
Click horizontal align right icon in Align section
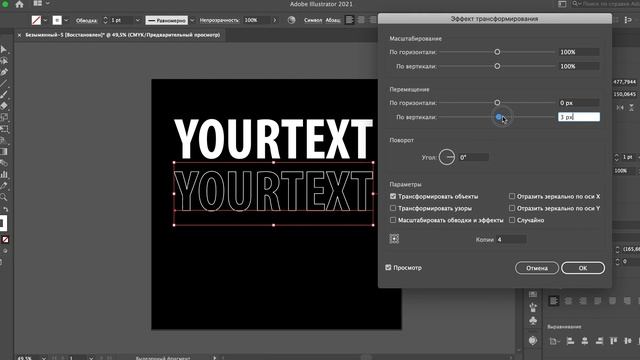[599, 341]
